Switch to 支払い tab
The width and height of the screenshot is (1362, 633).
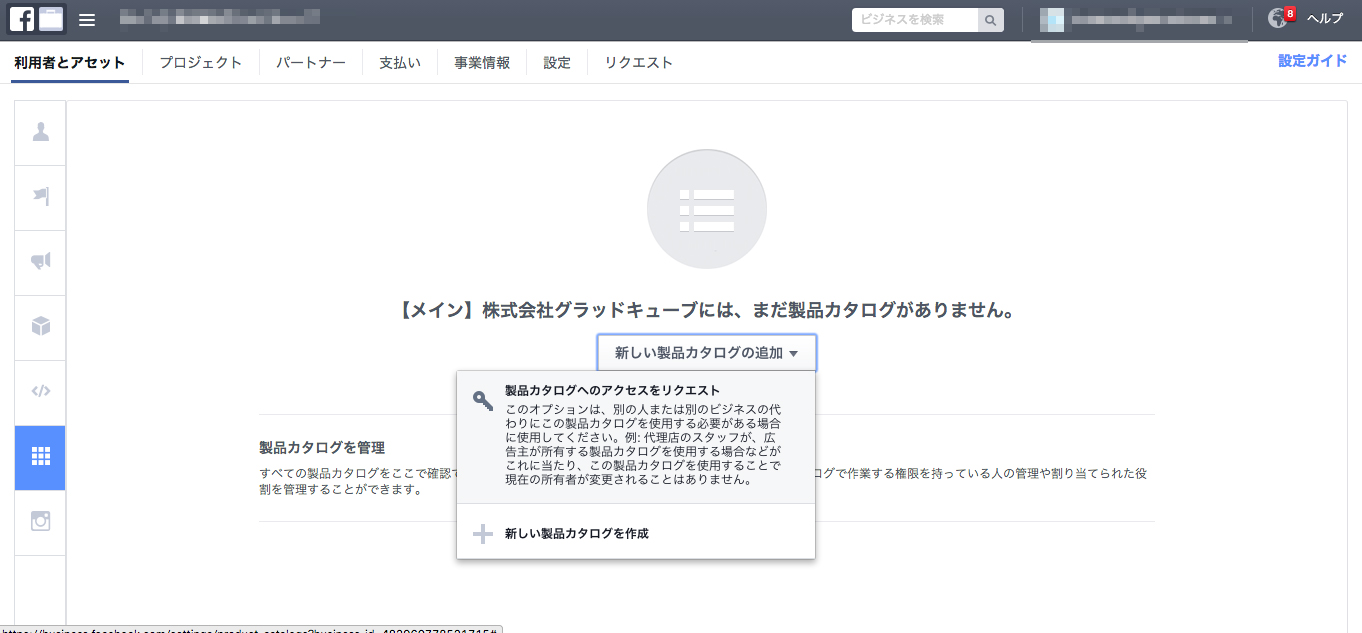tap(400, 63)
